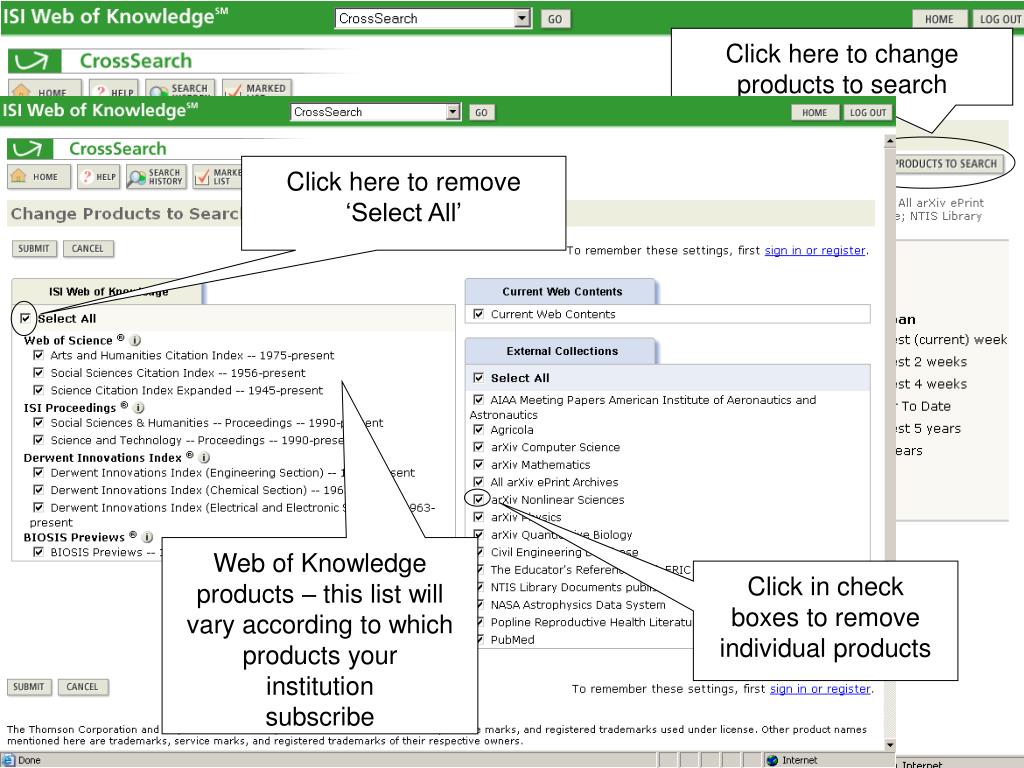Select the External Collections tab

point(562,351)
